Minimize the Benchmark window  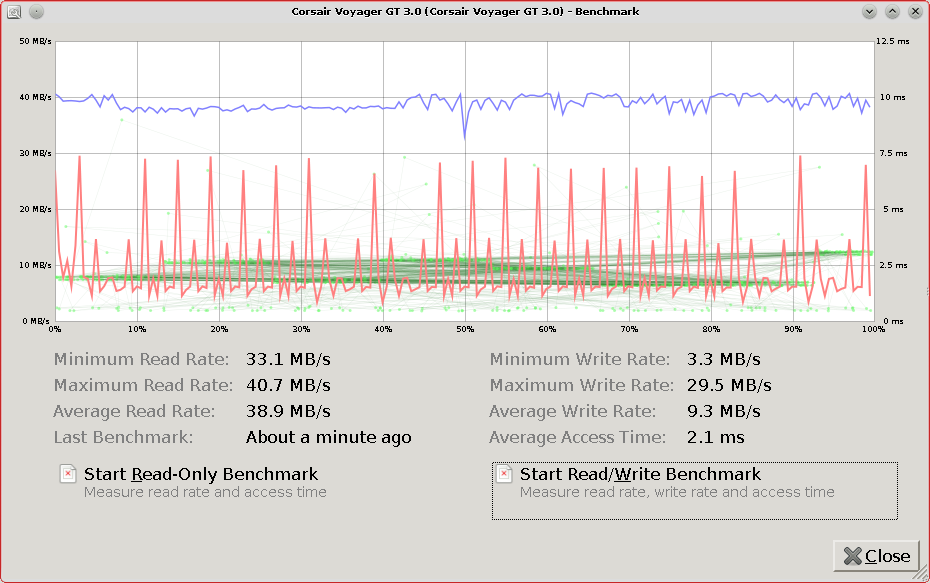click(x=870, y=11)
